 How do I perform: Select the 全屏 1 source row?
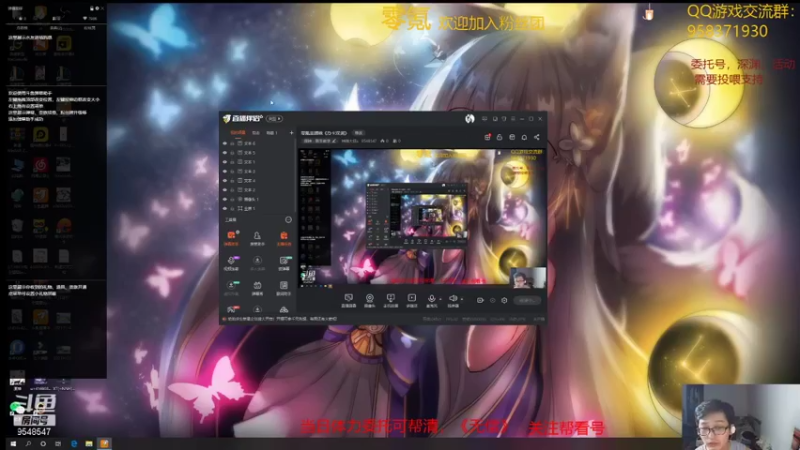point(258,208)
